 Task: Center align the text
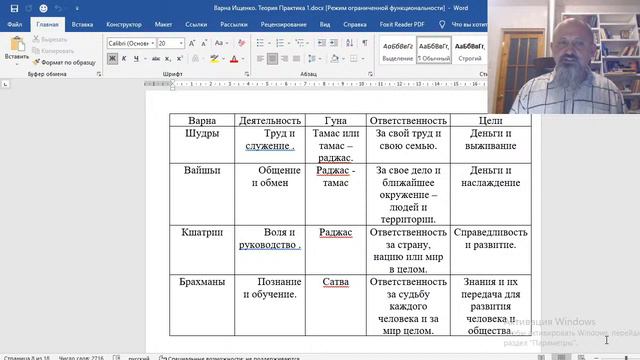pos(272,59)
